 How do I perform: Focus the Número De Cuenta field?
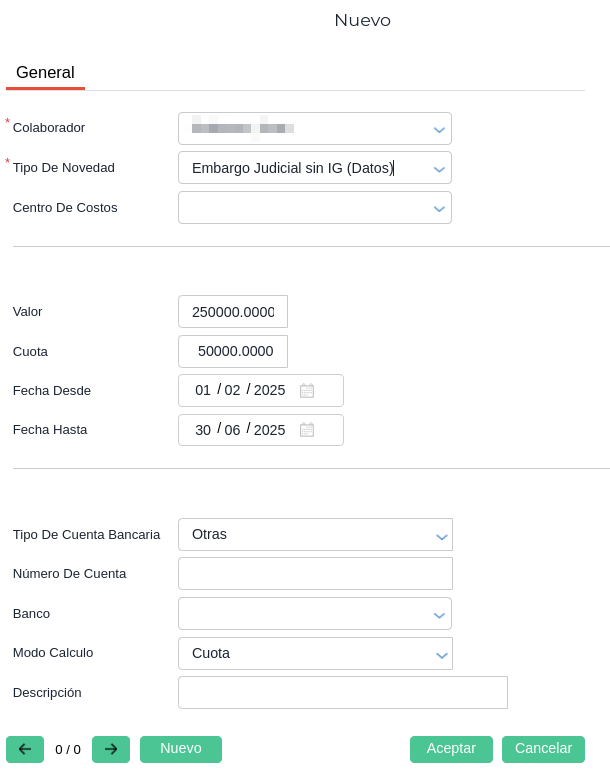pyautogui.click(x=315, y=574)
